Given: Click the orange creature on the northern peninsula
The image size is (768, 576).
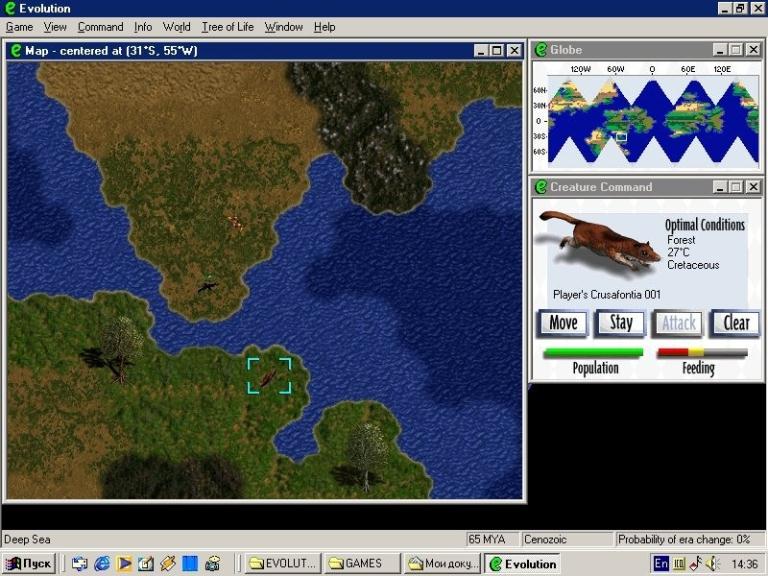Looking at the screenshot, I should pyautogui.click(x=234, y=222).
